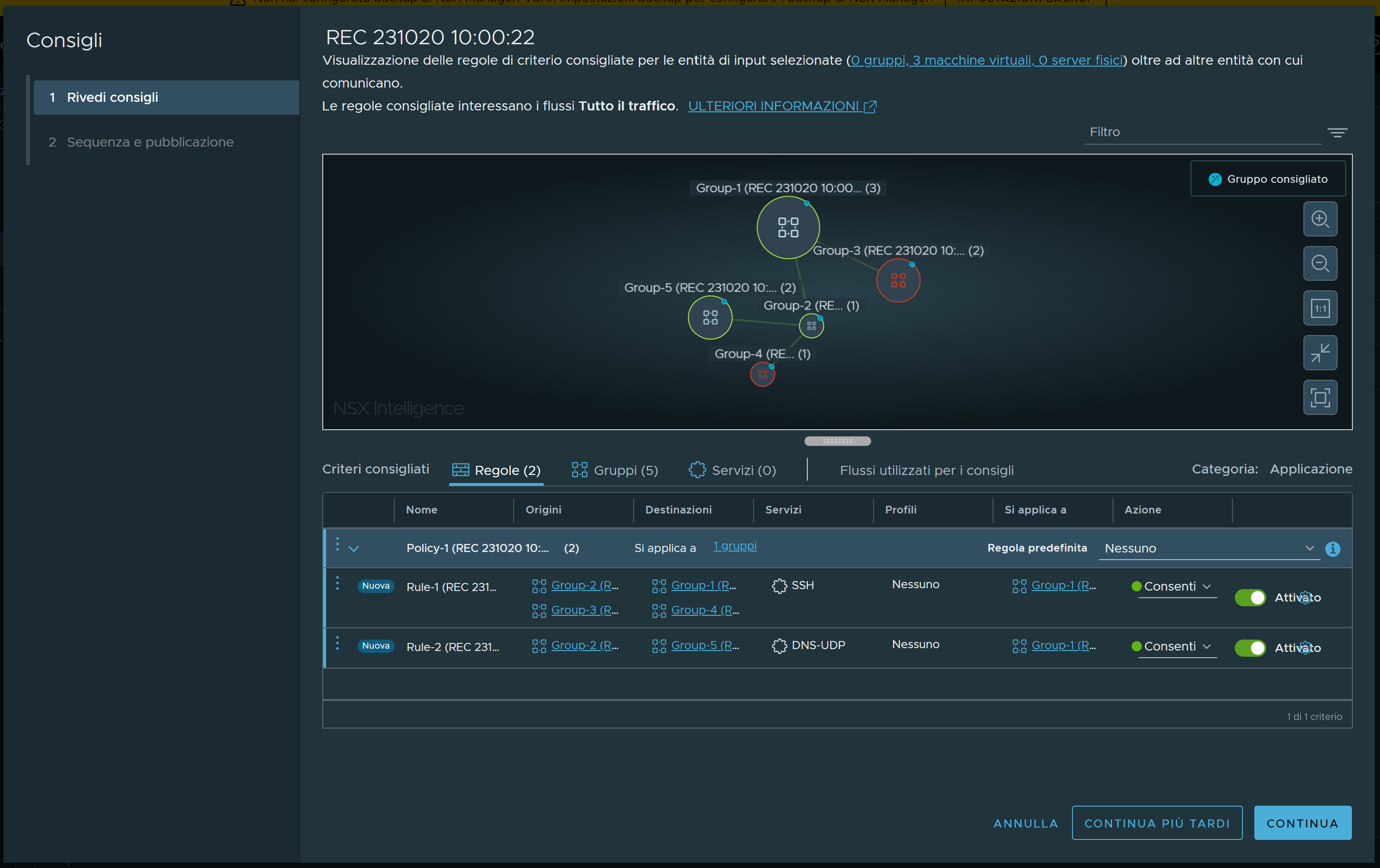Click Group-1 (REC 231020 10:00... graph label

point(787,188)
